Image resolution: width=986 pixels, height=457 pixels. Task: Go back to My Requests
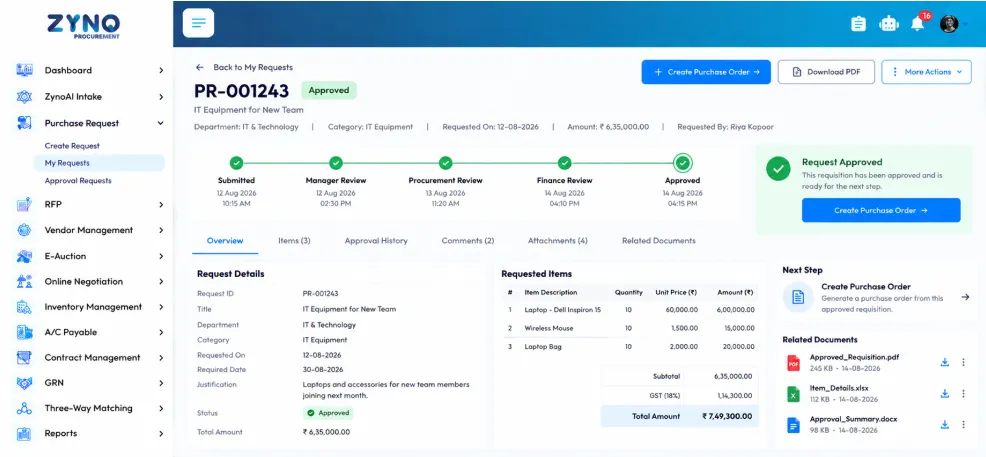244,67
